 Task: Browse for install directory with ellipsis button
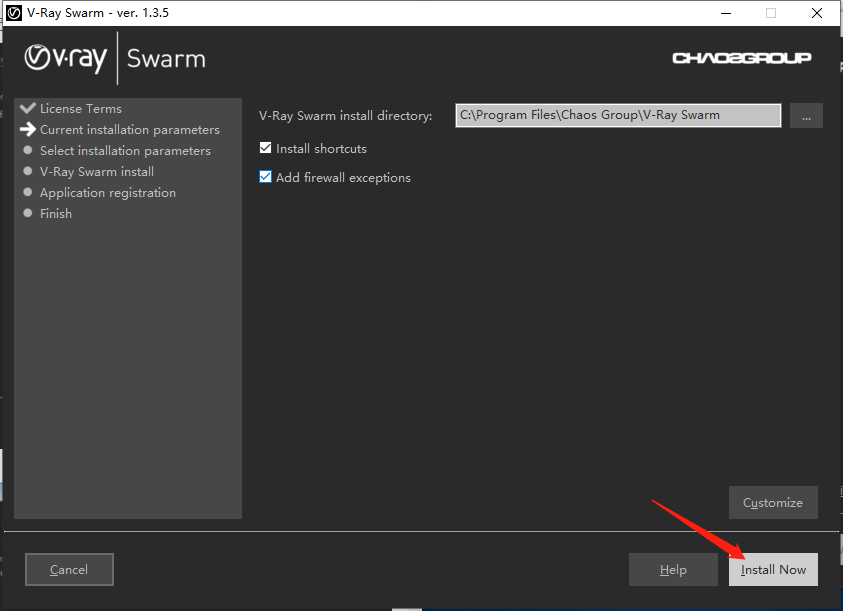point(806,116)
